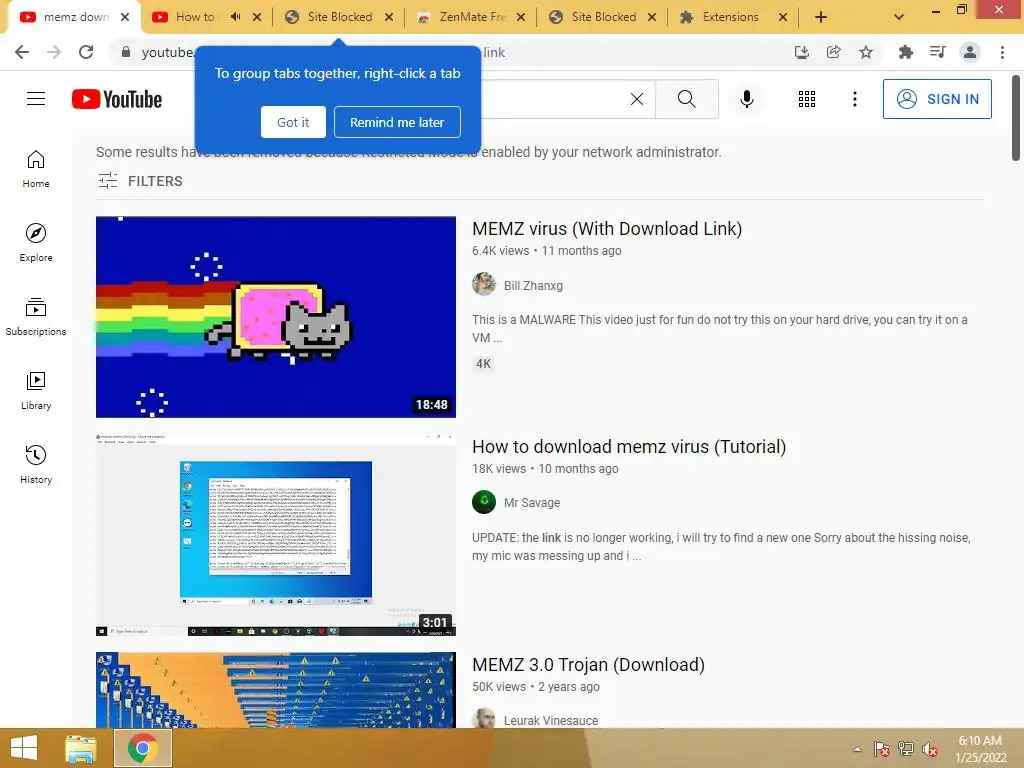This screenshot has height=768, width=1024.
Task: Mute the "How to" tab audio icon
Action: (236, 17)
